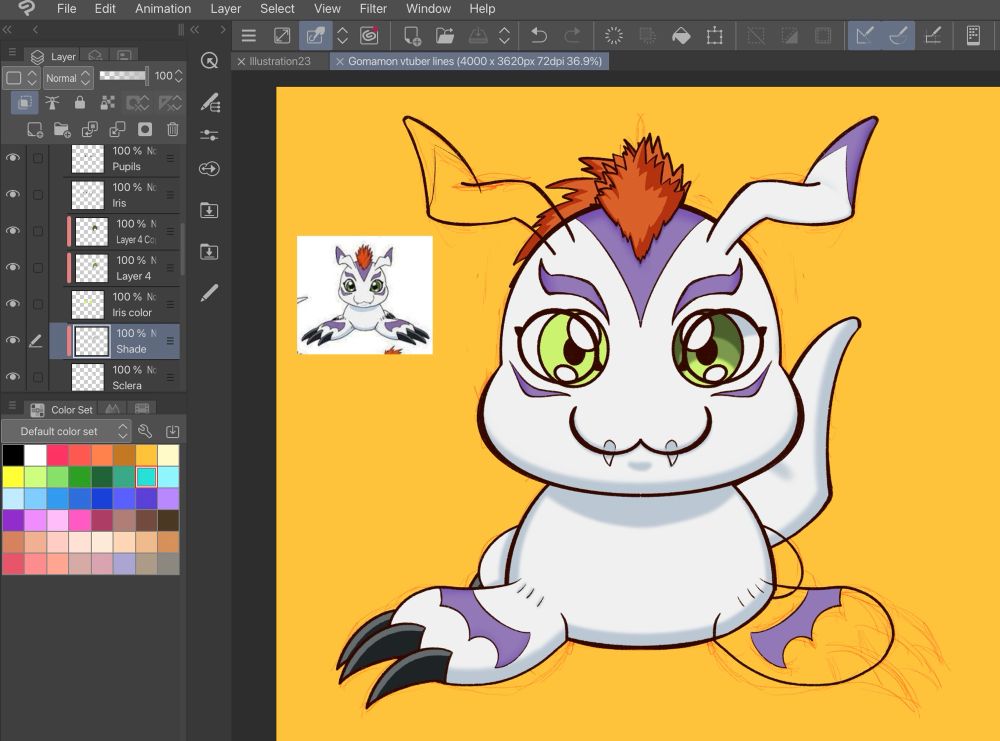Screen dimensions: 1000x741
Task: Hide the Sclera layer
Action: coord(13,376)
